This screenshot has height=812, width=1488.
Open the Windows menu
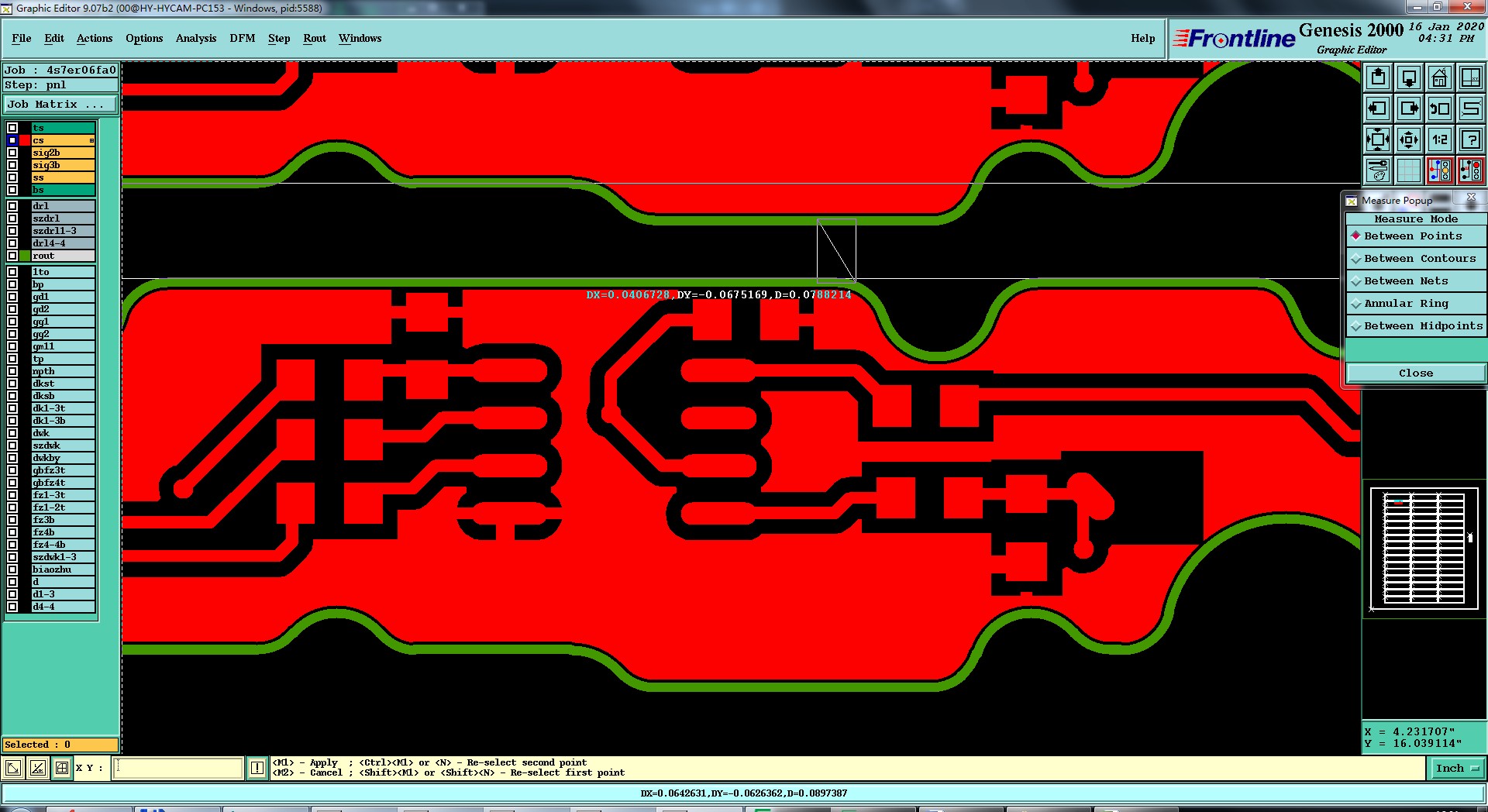point(360,38)
